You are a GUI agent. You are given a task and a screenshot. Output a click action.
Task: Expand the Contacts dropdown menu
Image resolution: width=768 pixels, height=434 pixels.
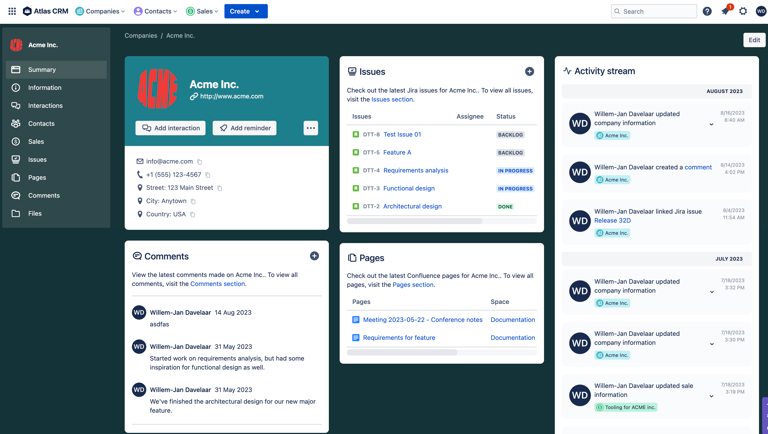point(155,12)
